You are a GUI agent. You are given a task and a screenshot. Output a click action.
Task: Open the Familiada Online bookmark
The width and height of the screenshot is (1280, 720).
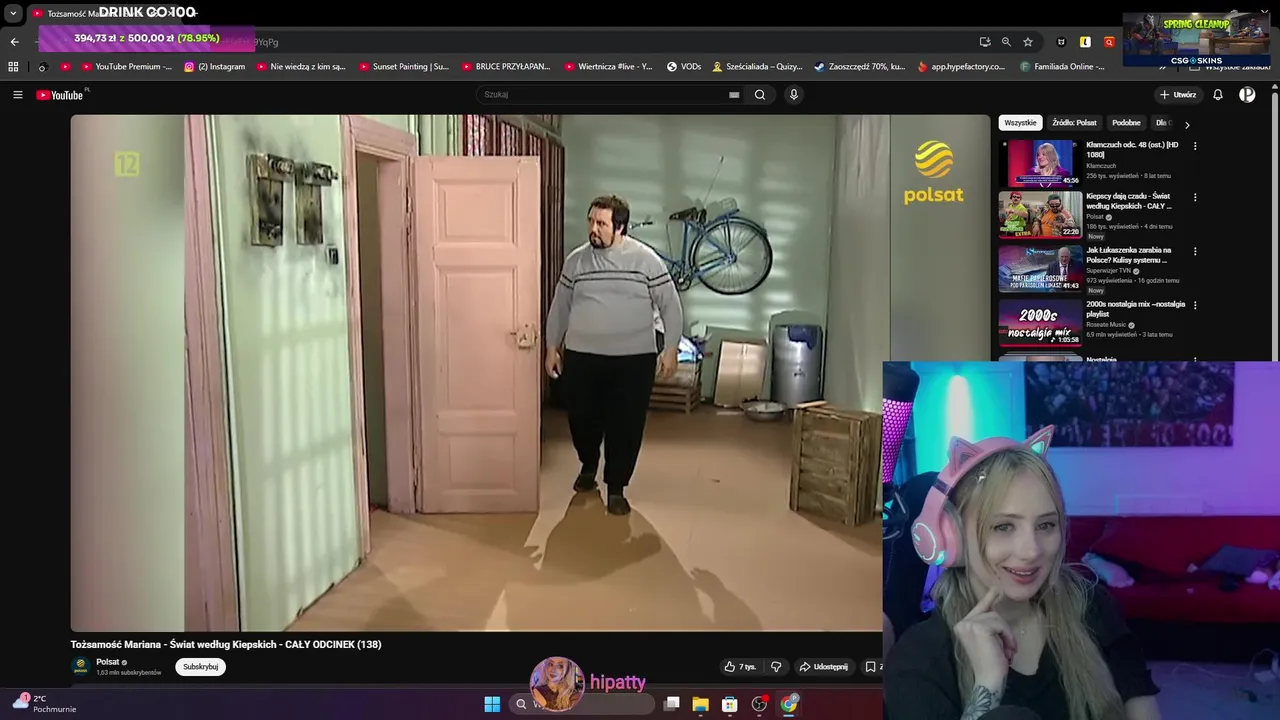(1062, 67)
